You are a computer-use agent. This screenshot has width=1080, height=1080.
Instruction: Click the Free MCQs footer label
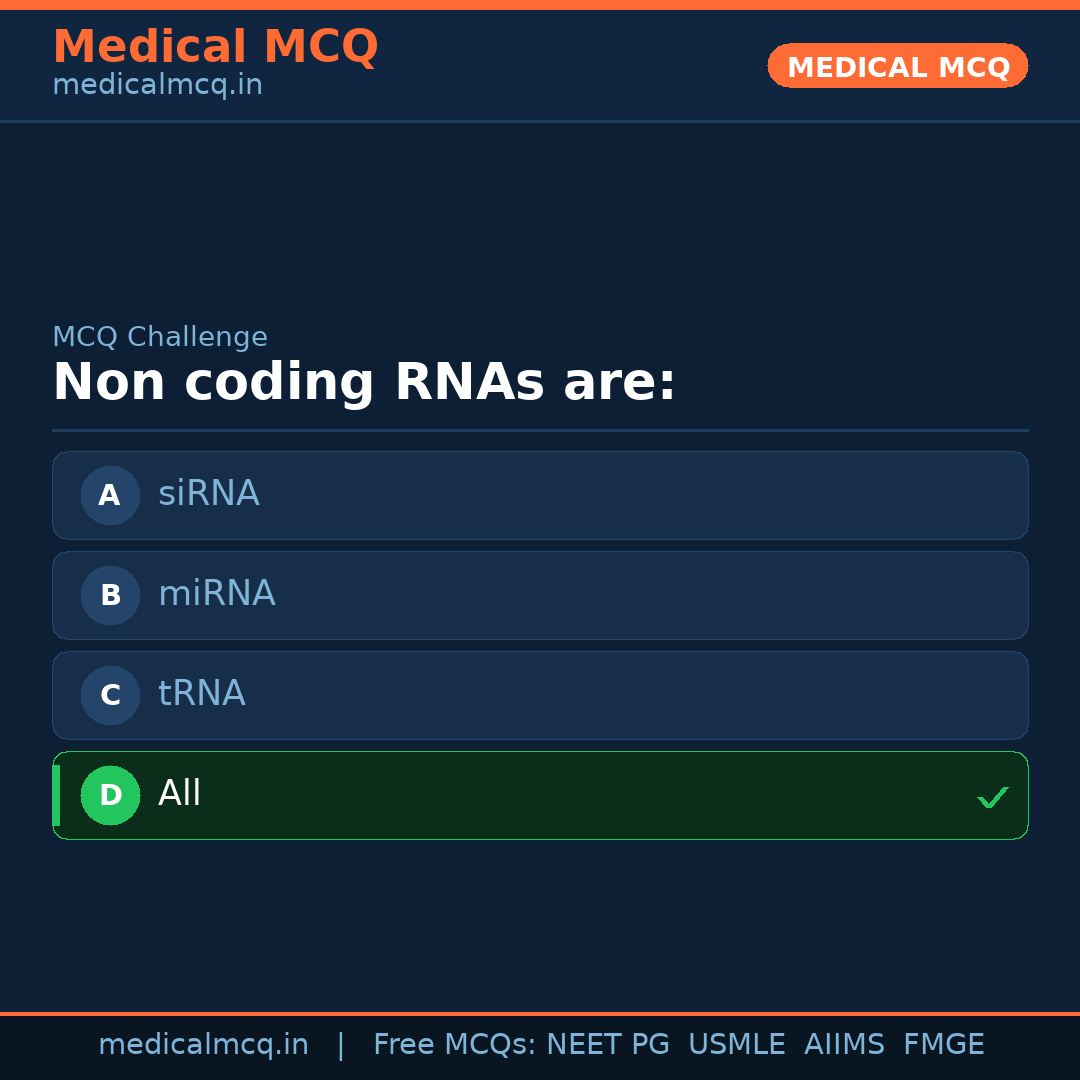click(454, 1045)
